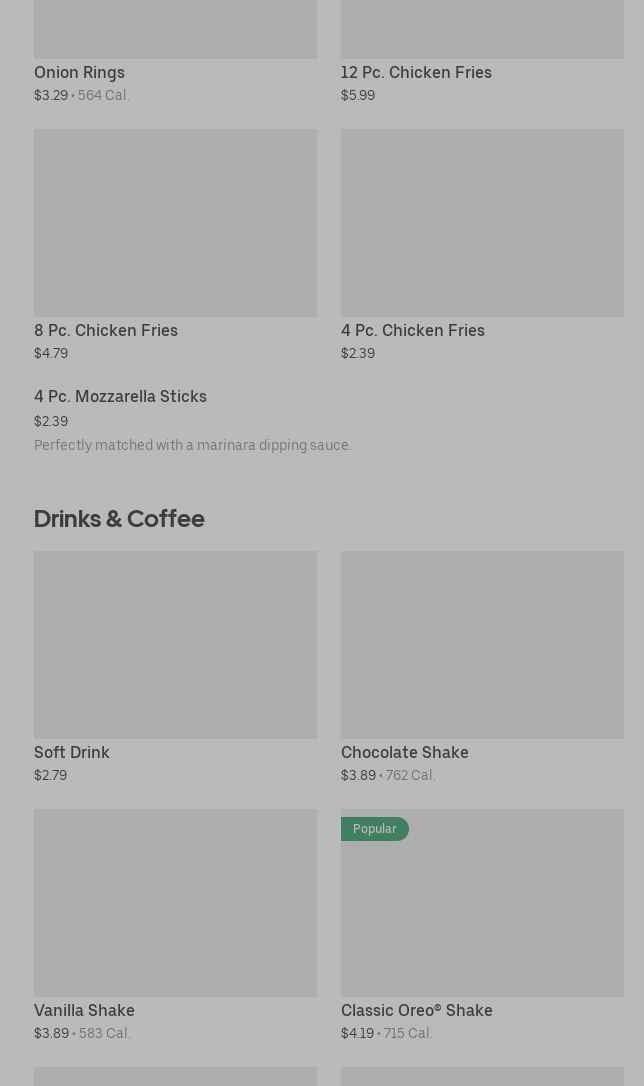
Task: Click the Drinks & Coffee section heading
Action: tap(119, 518)
